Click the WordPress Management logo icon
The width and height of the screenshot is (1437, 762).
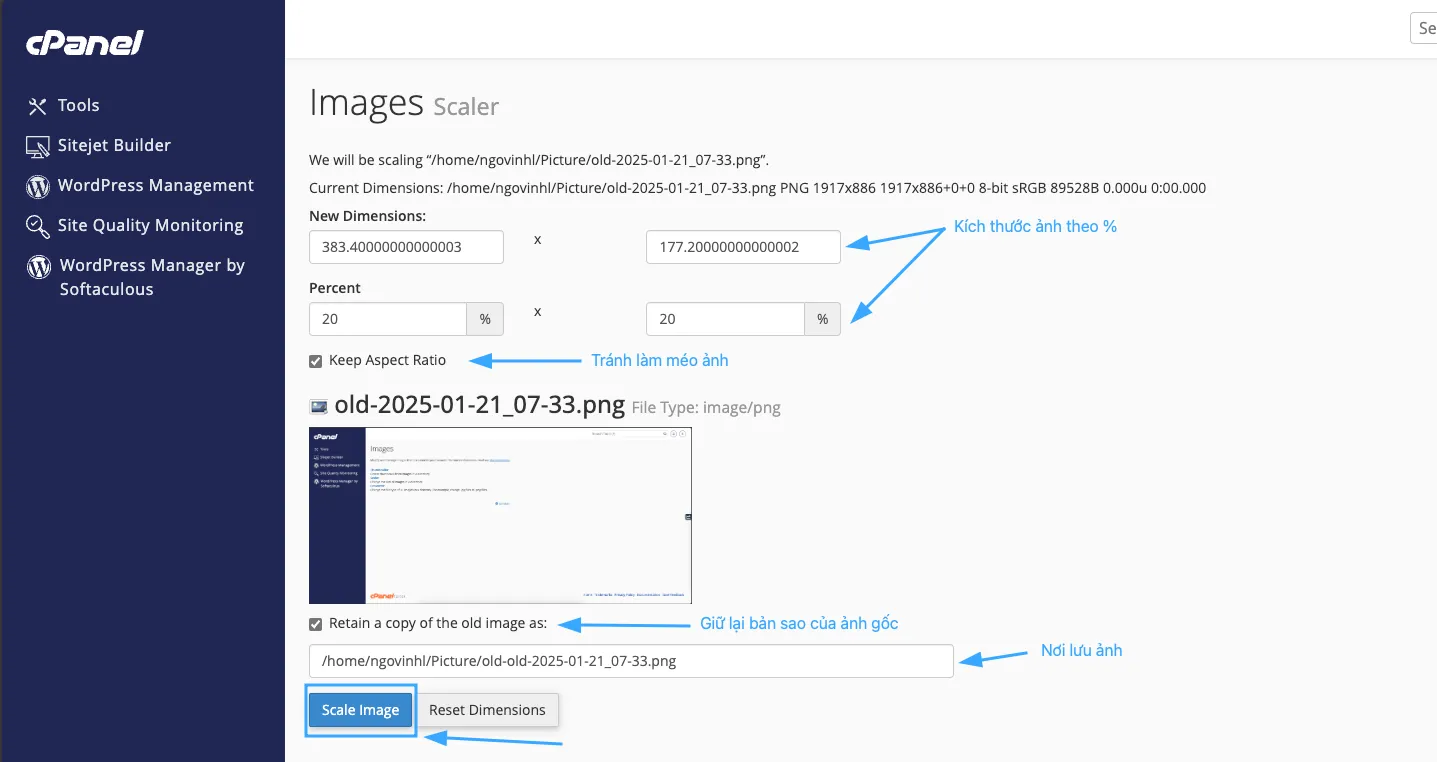(38, 186)
